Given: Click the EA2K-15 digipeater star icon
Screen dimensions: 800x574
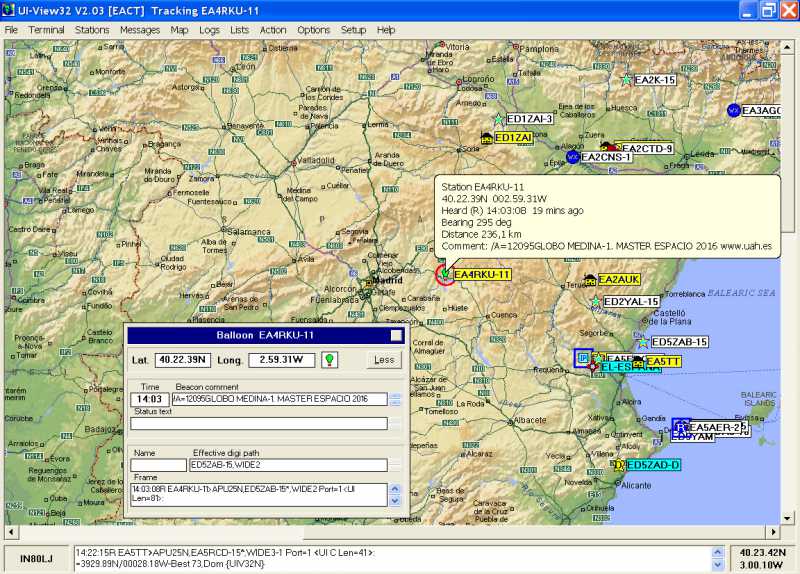Looking at the screenshot, I should [626, 80].
